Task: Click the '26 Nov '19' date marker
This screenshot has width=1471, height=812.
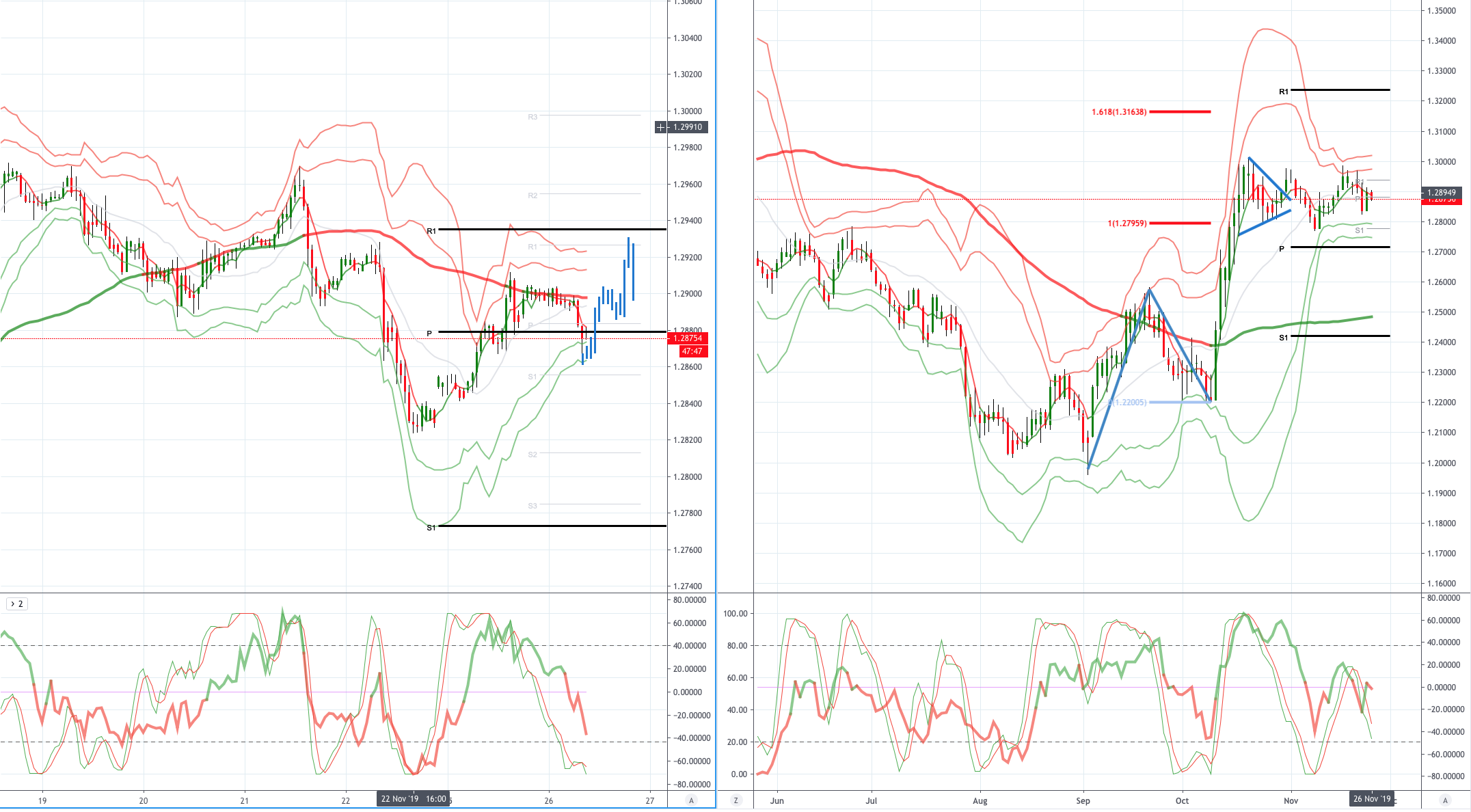Action: (x=1372, y=799)
